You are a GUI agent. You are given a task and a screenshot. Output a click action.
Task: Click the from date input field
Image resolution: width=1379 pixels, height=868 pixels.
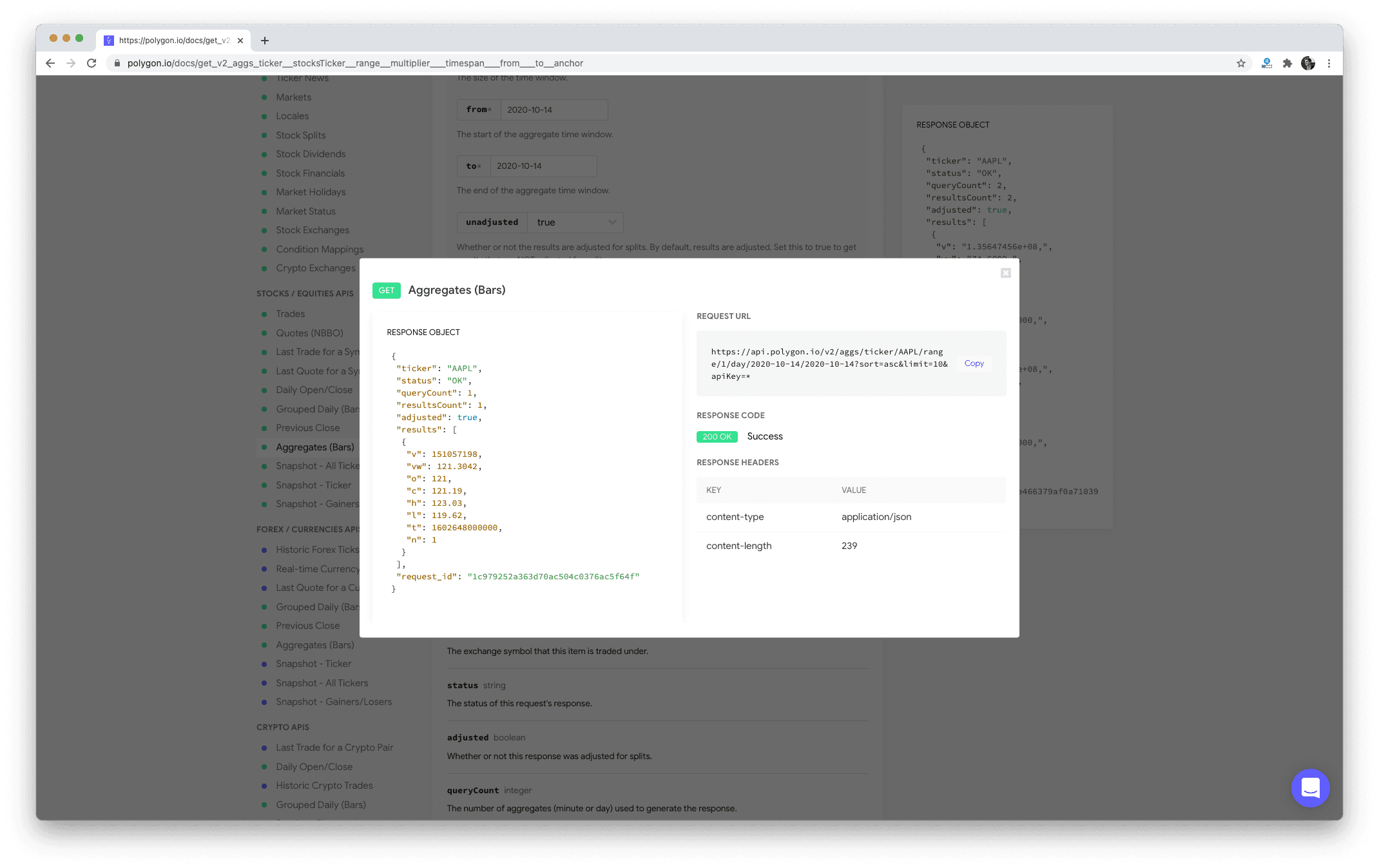(x=553, y=110)
